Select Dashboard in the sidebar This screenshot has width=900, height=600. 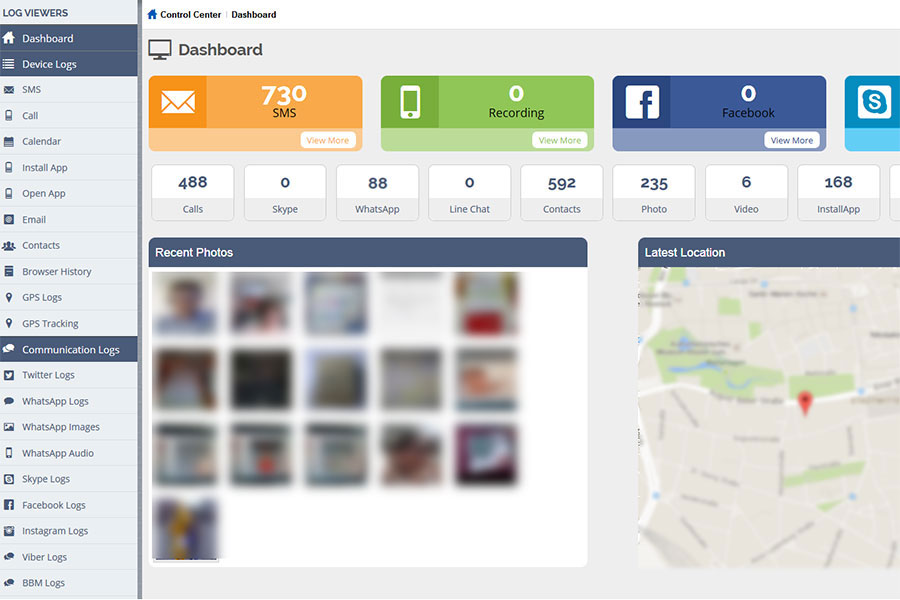[x=48, y=38]
